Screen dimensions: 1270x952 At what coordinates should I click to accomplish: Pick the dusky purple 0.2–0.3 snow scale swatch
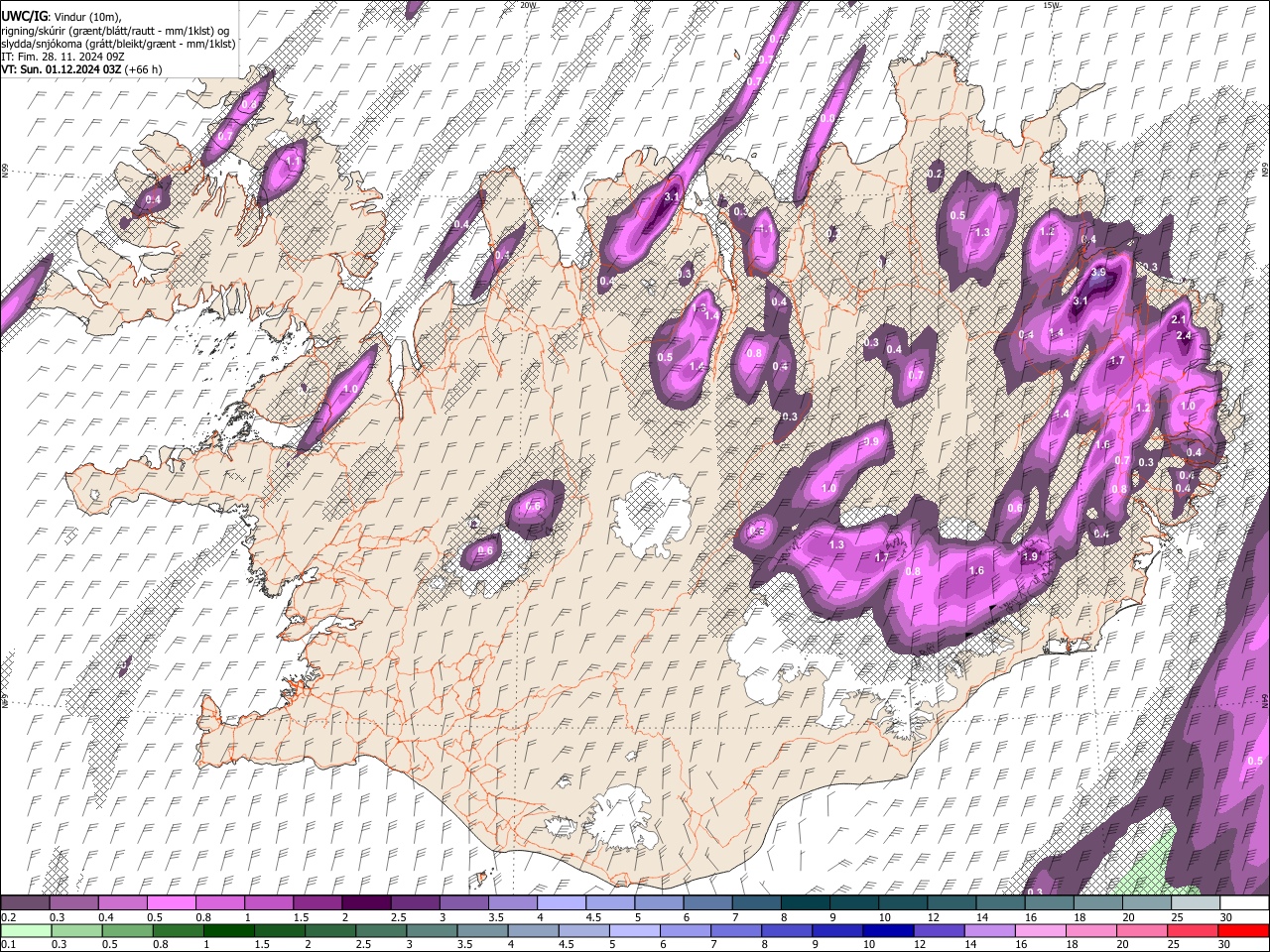tap(25, 903)
